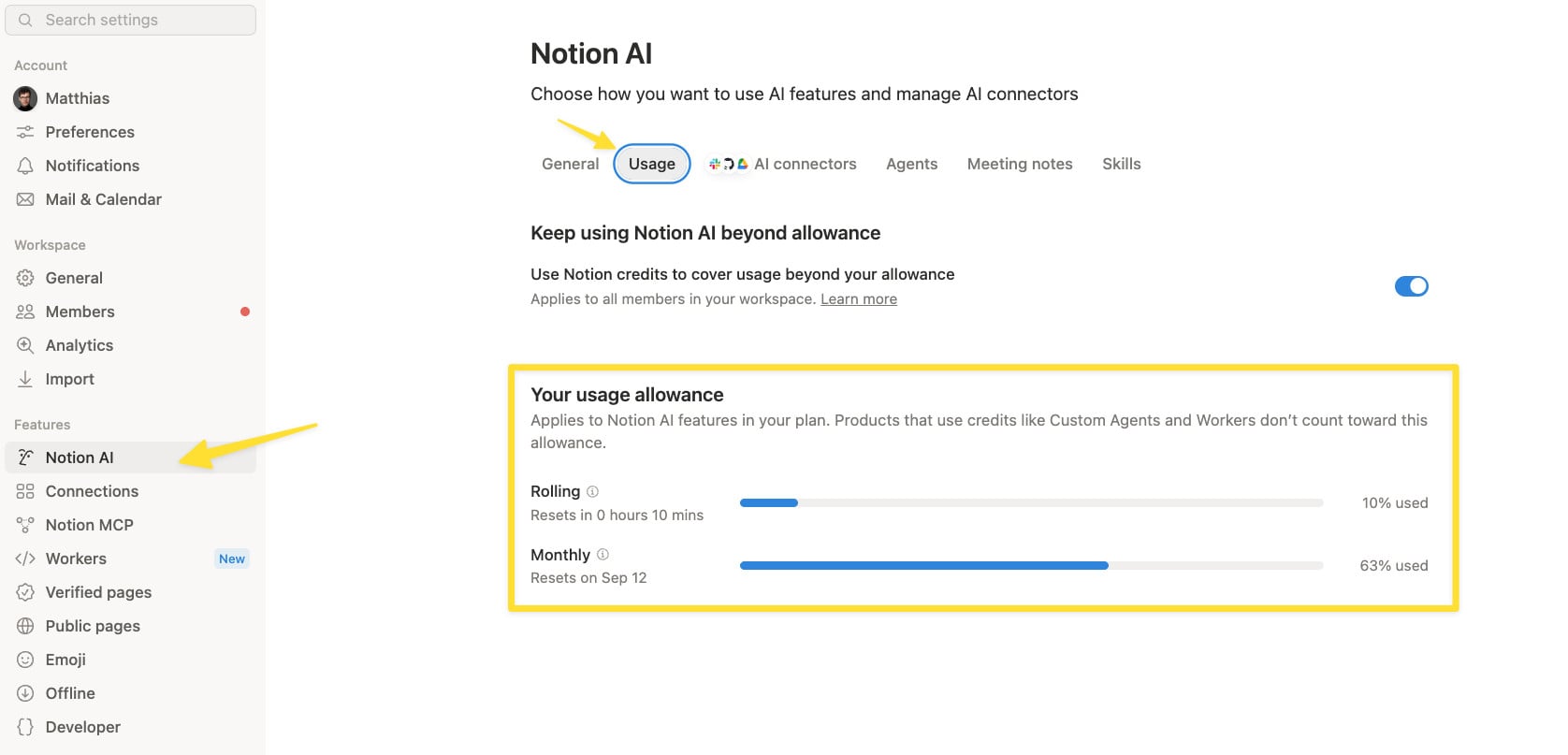Click the Notifications bell icon
The image size is (1568, 755).
pyautogui.click(x=25, y=166)
